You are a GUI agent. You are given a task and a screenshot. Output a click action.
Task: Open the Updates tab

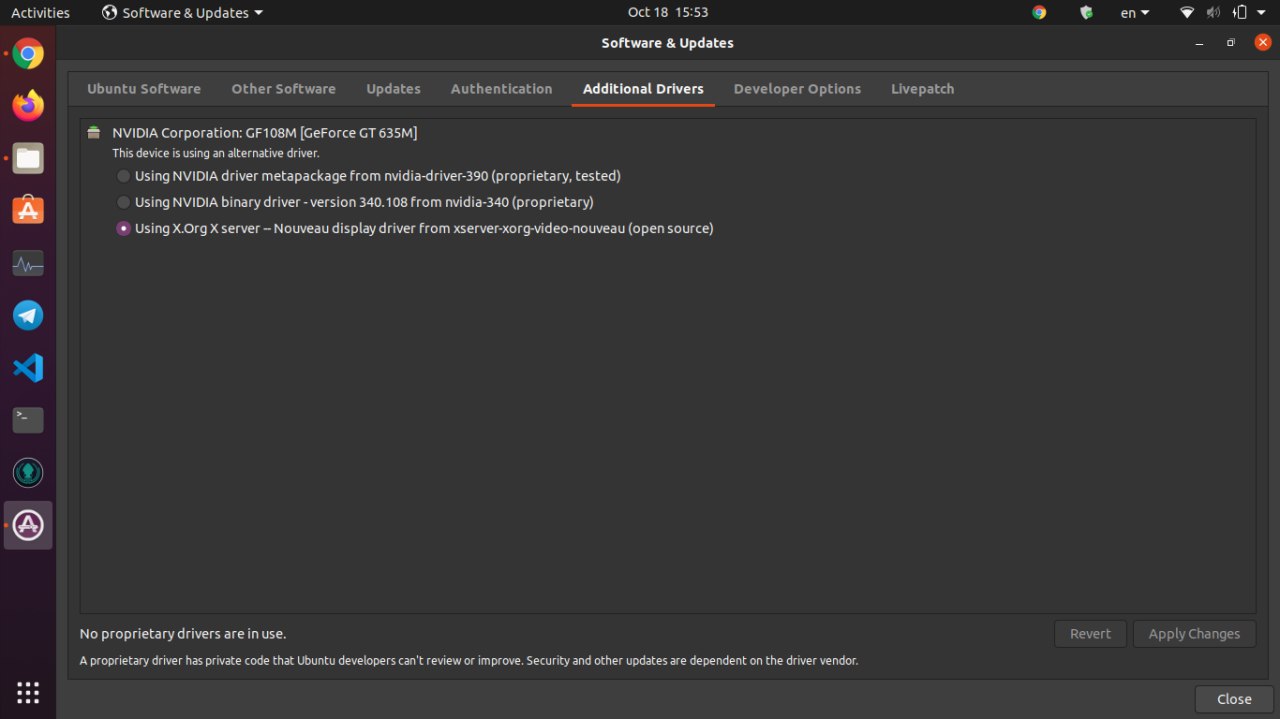coord(393,89)
